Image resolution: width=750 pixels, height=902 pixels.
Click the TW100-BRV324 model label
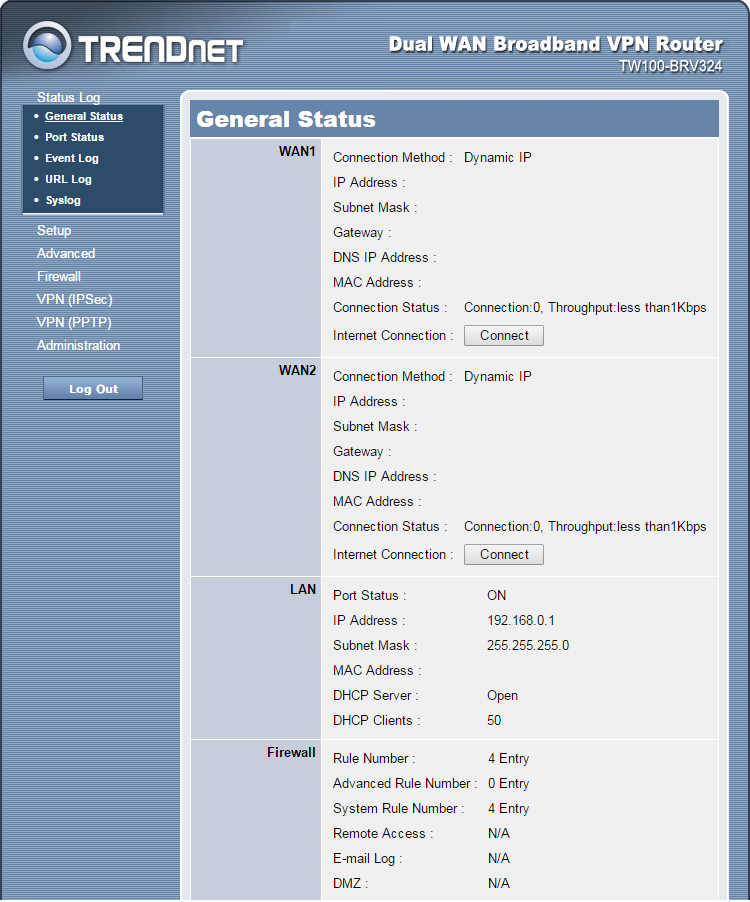670,66
